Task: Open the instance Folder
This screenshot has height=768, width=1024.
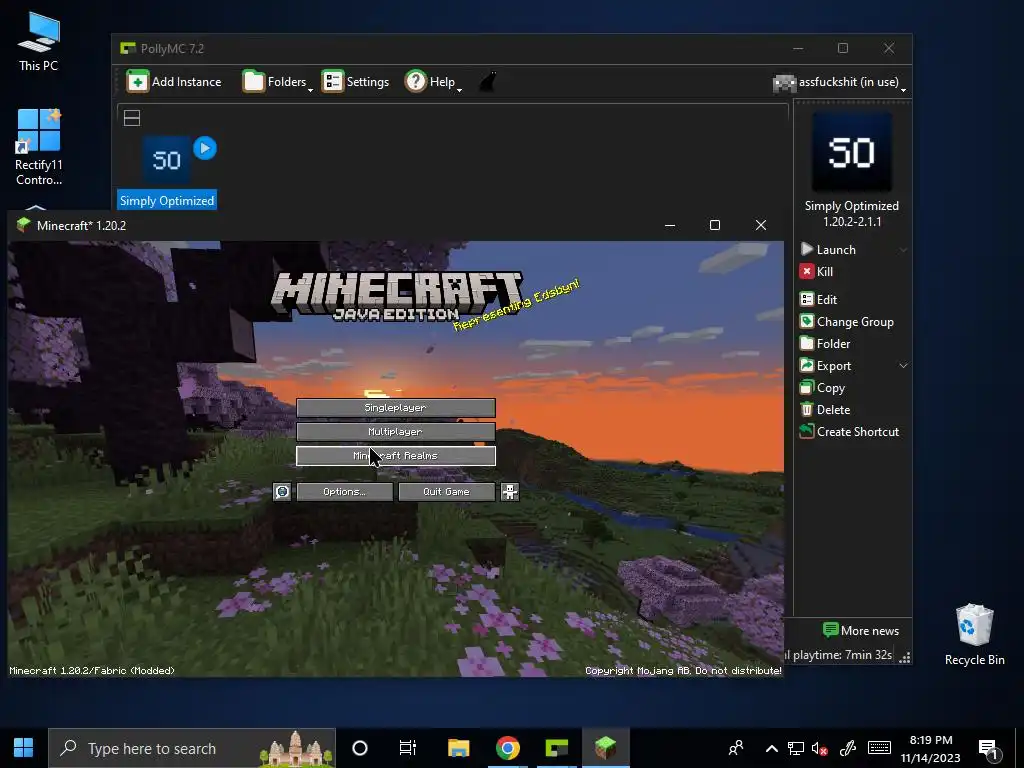Action: point(825,344)
